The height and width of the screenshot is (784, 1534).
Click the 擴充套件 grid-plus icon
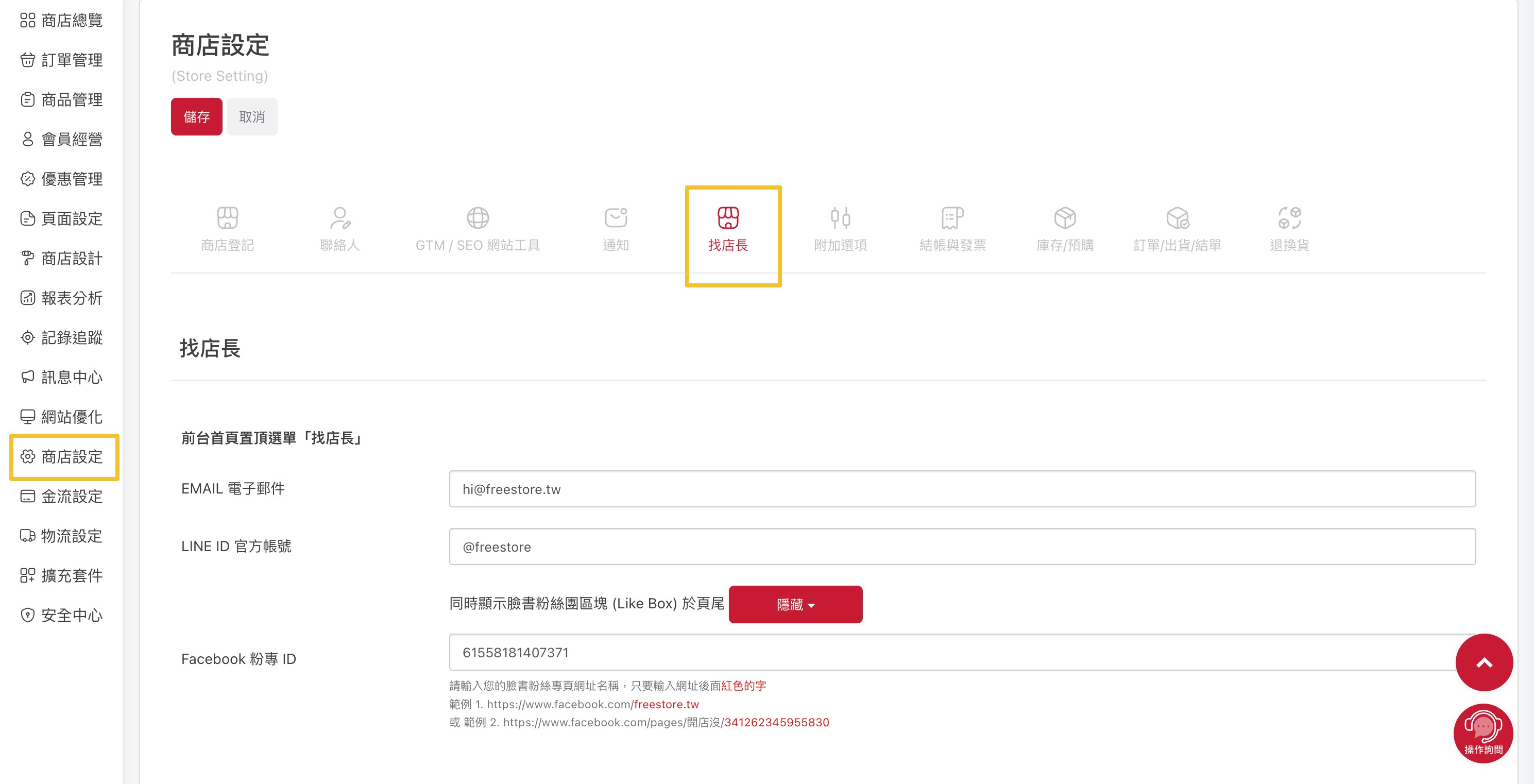[27, 576]
